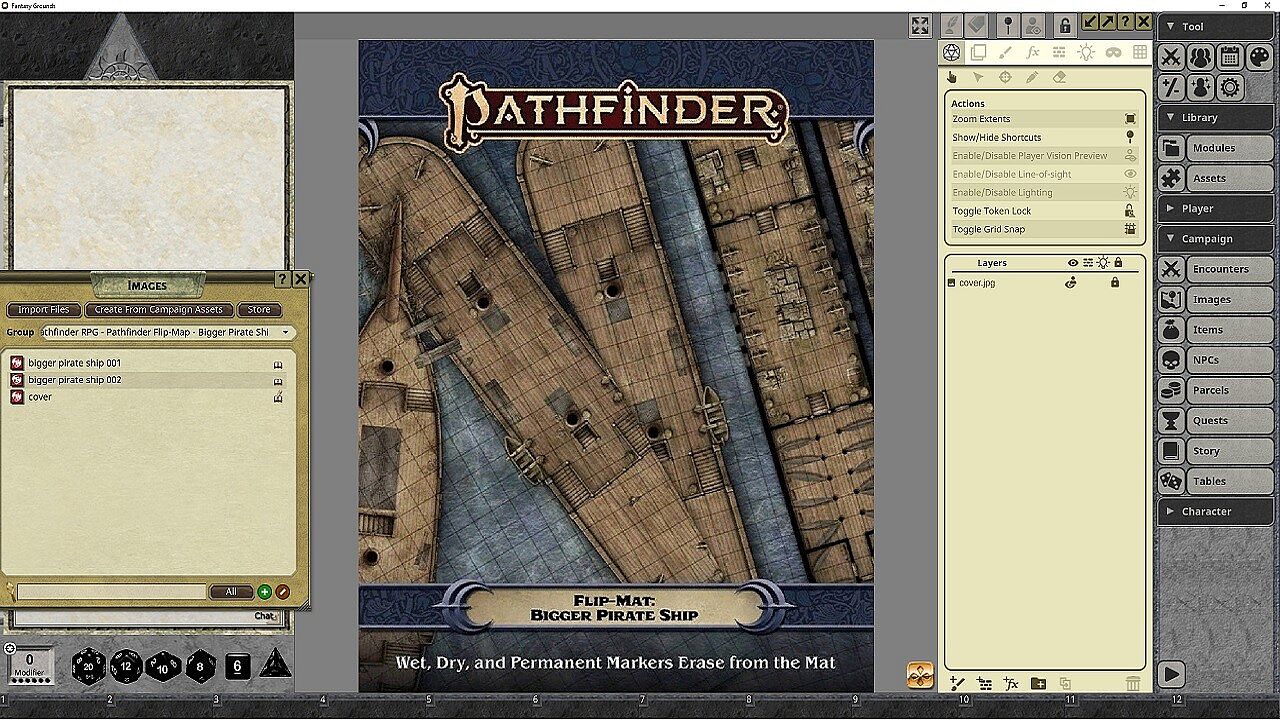Click the delete layer trash icon

[1132, 684]
